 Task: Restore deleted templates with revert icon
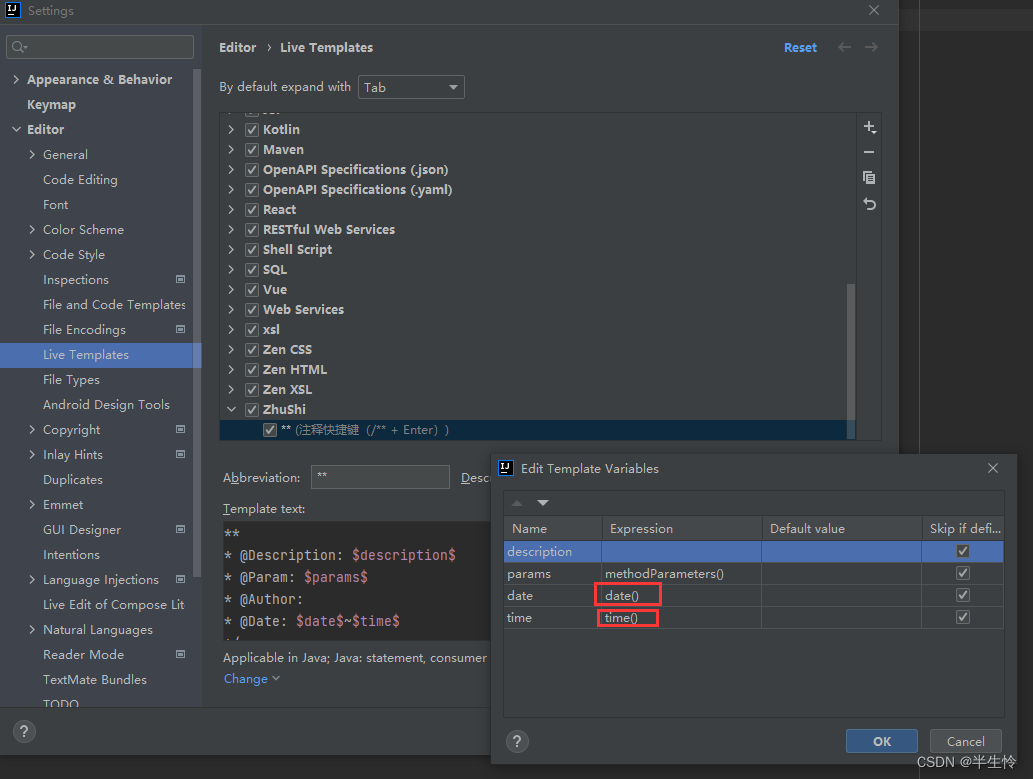coord(869,204)
